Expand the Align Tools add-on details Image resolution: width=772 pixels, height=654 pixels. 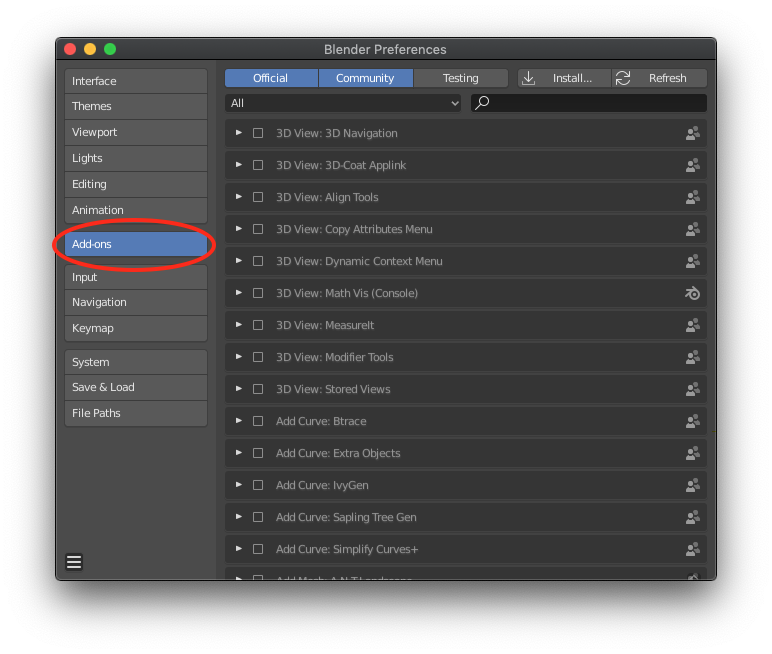[x=239, y=196]
